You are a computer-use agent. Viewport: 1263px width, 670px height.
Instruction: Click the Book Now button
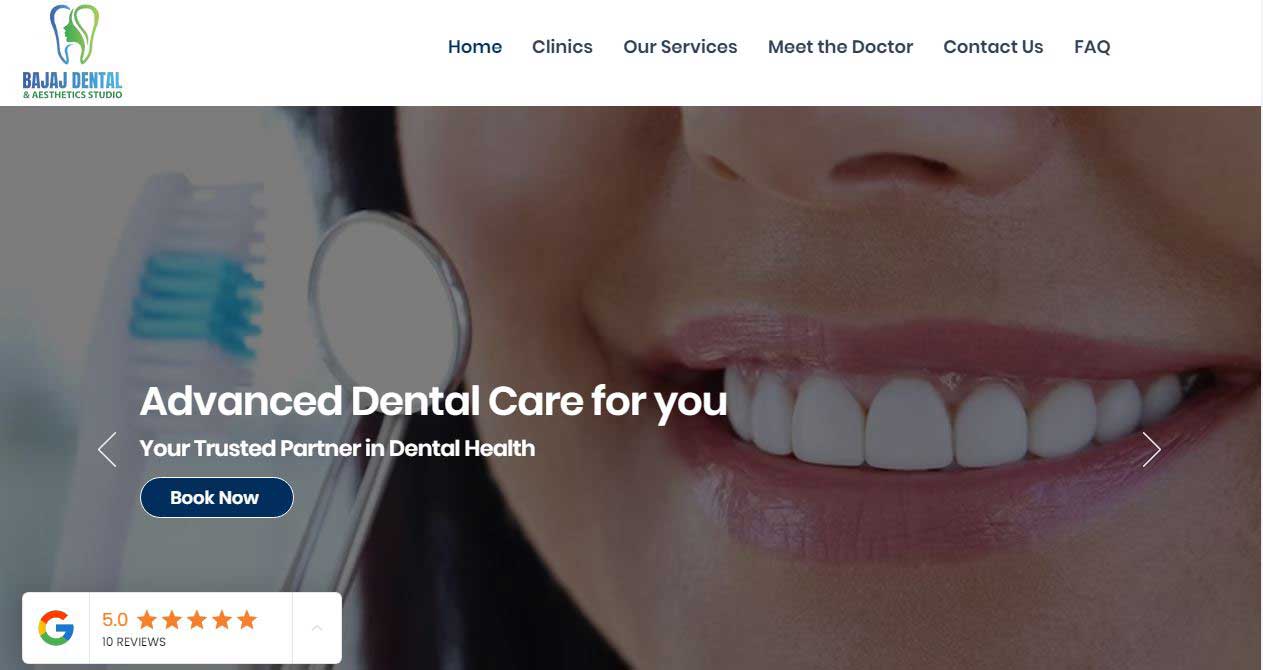(216, 497)
